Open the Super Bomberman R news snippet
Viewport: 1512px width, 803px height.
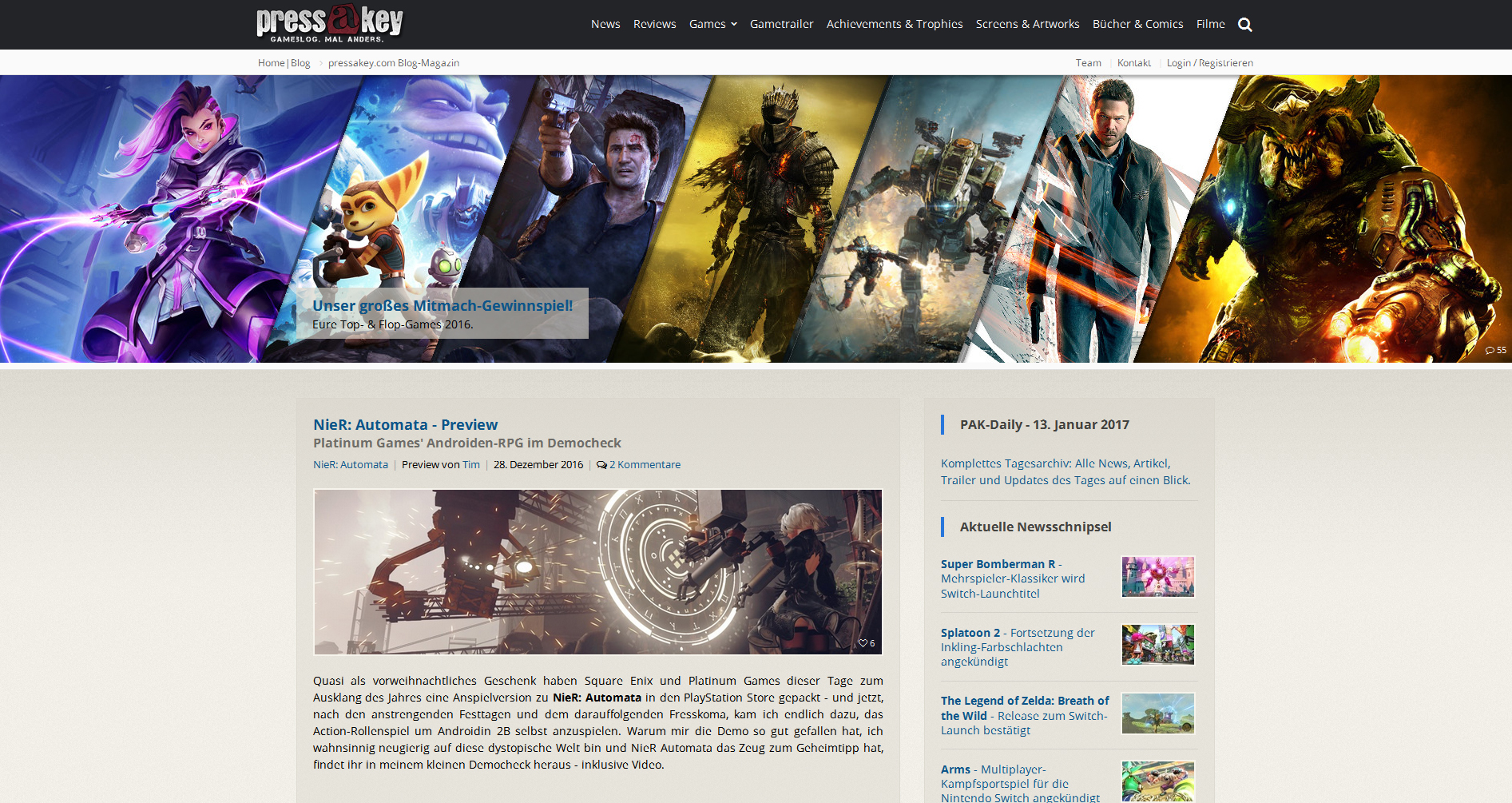coord(1013,578)
